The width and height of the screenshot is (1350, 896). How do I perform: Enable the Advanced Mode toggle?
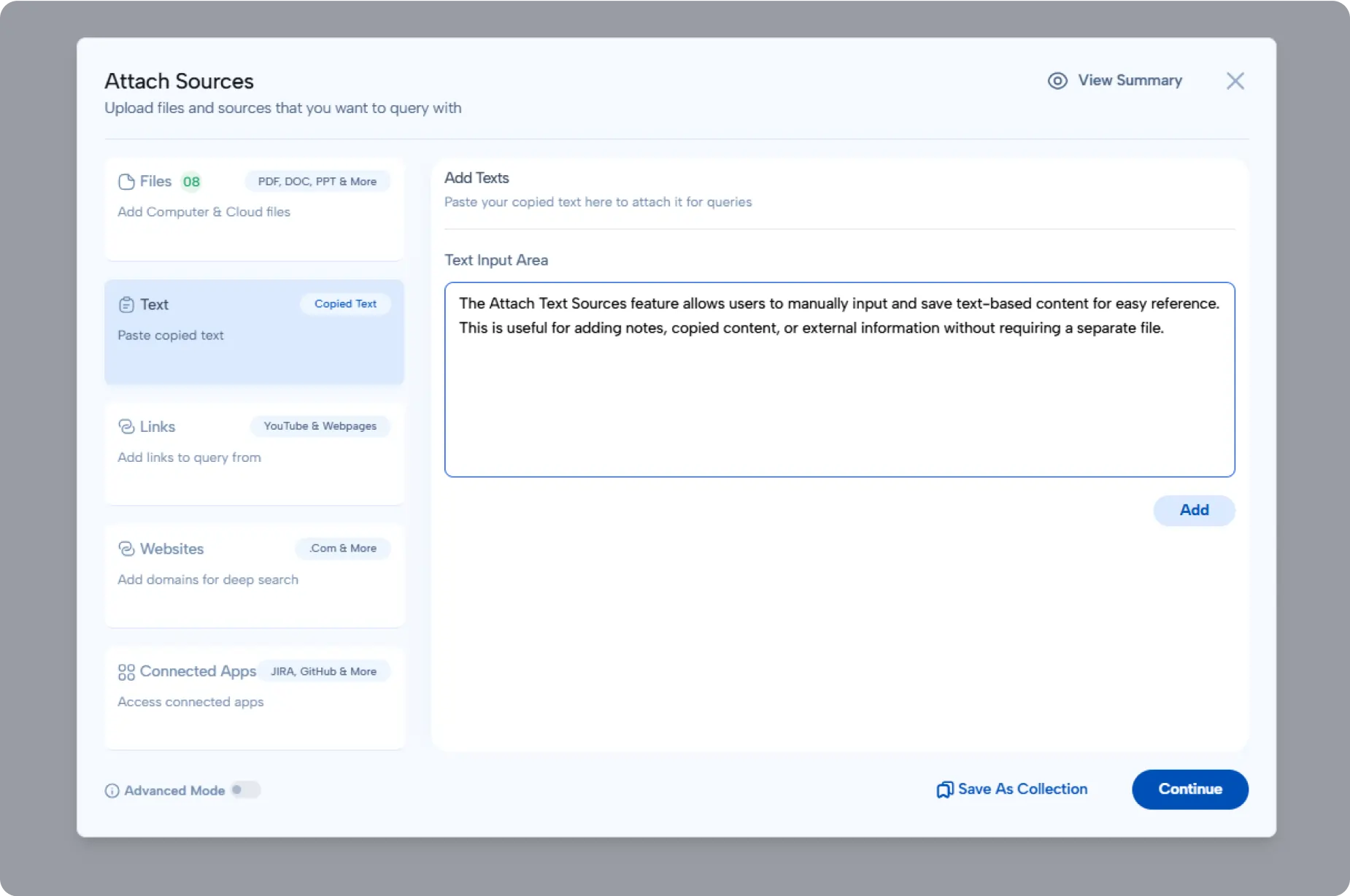[x=246, y=789]
